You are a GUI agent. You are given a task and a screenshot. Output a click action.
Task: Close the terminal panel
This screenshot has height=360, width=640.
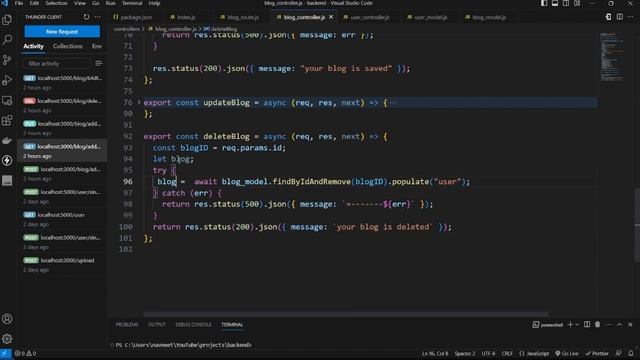point(631,324)
